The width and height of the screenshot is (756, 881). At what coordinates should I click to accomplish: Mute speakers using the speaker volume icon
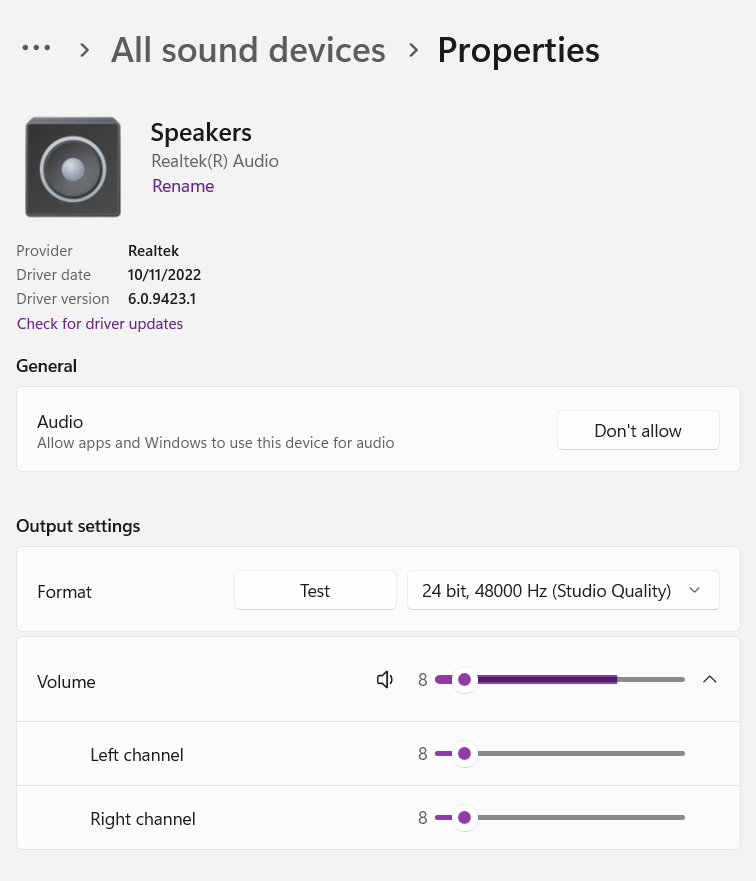point(385,679)
